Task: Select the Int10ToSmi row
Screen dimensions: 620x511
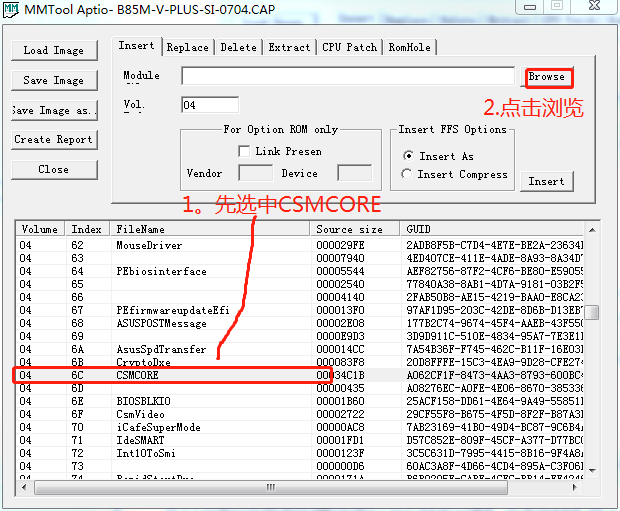Action: click(x=300, y=453)
